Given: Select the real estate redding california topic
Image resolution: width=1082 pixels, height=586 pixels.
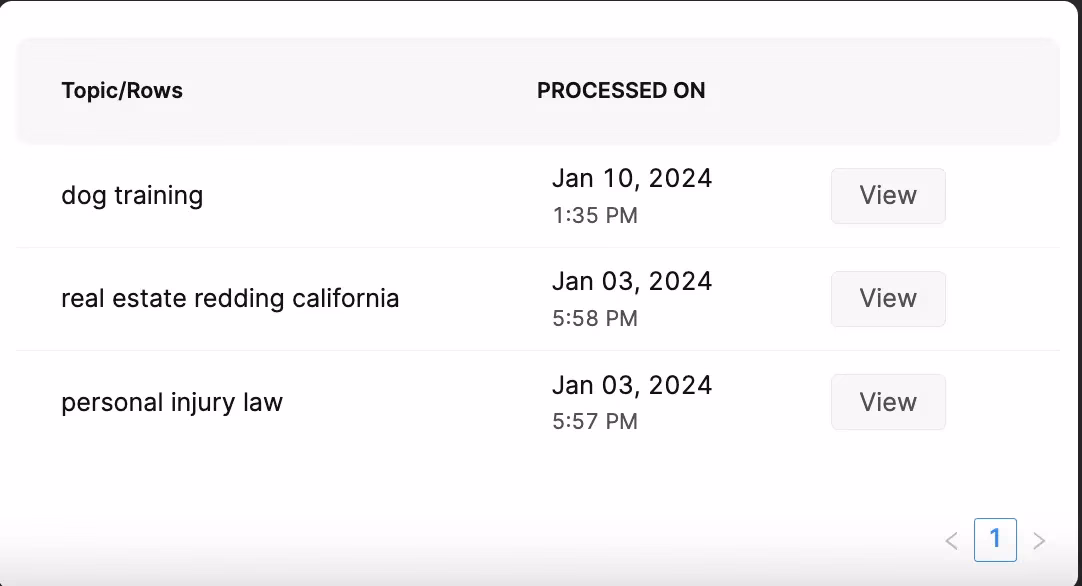Looking at the screenshot, I should pos(230,299).
